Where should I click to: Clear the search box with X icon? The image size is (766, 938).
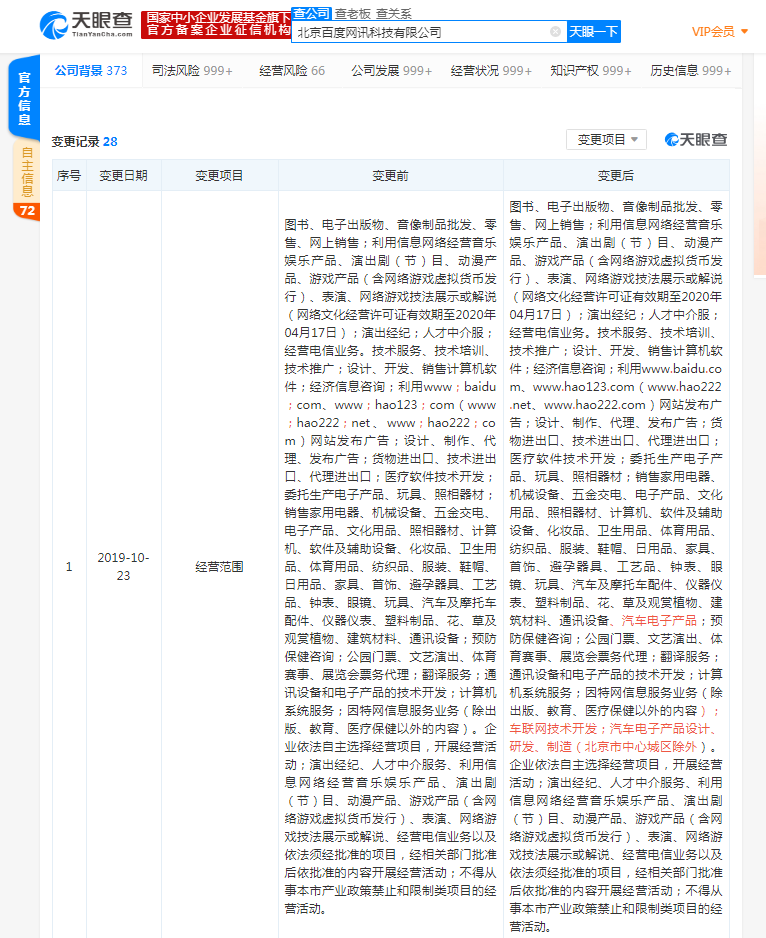pos(555,32)
